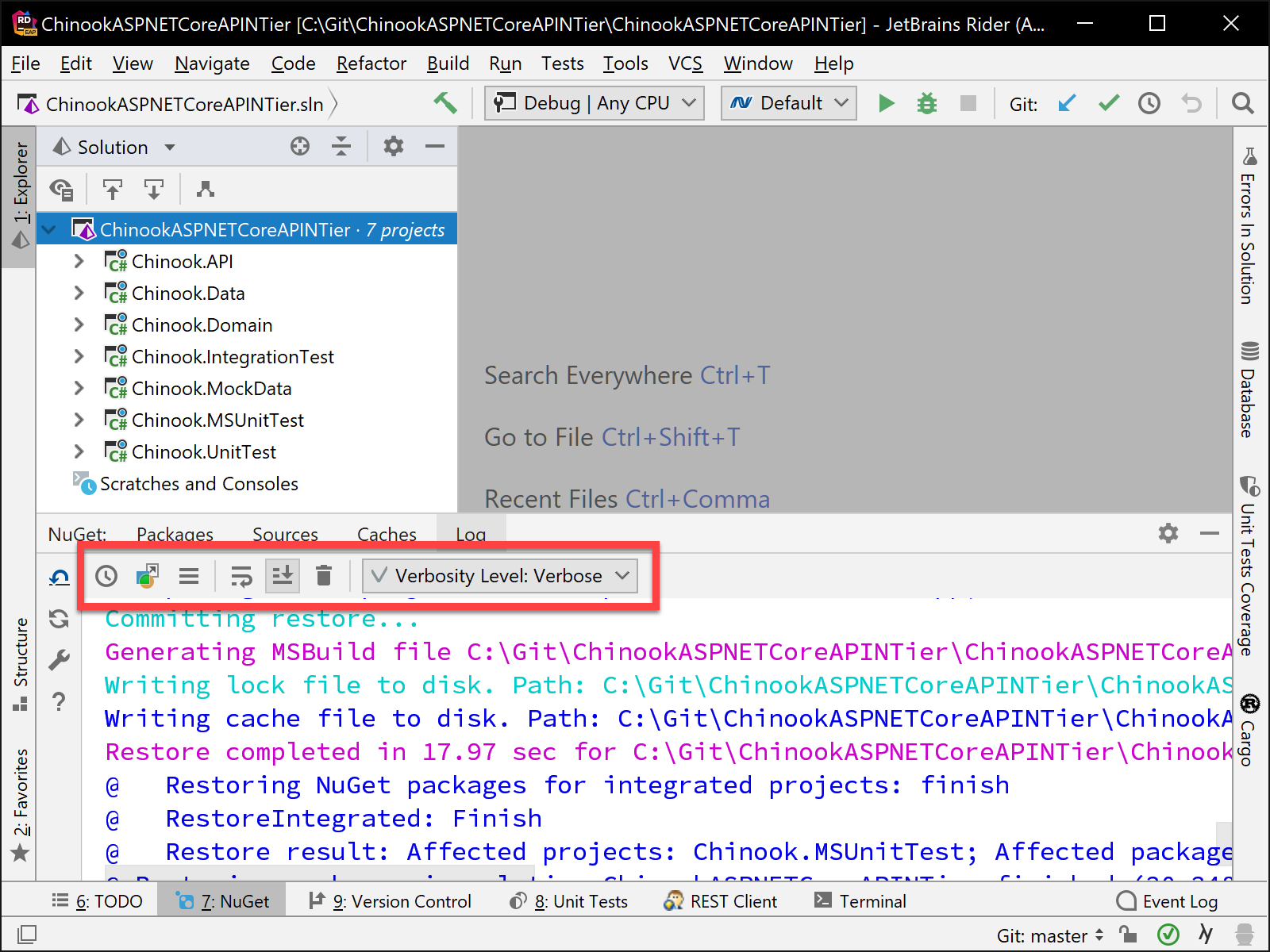Image resolution: width=1270 pixels, height=952 pixels.
Task: Switch to NuGet Packages tab
Action: tap(175, 534)
